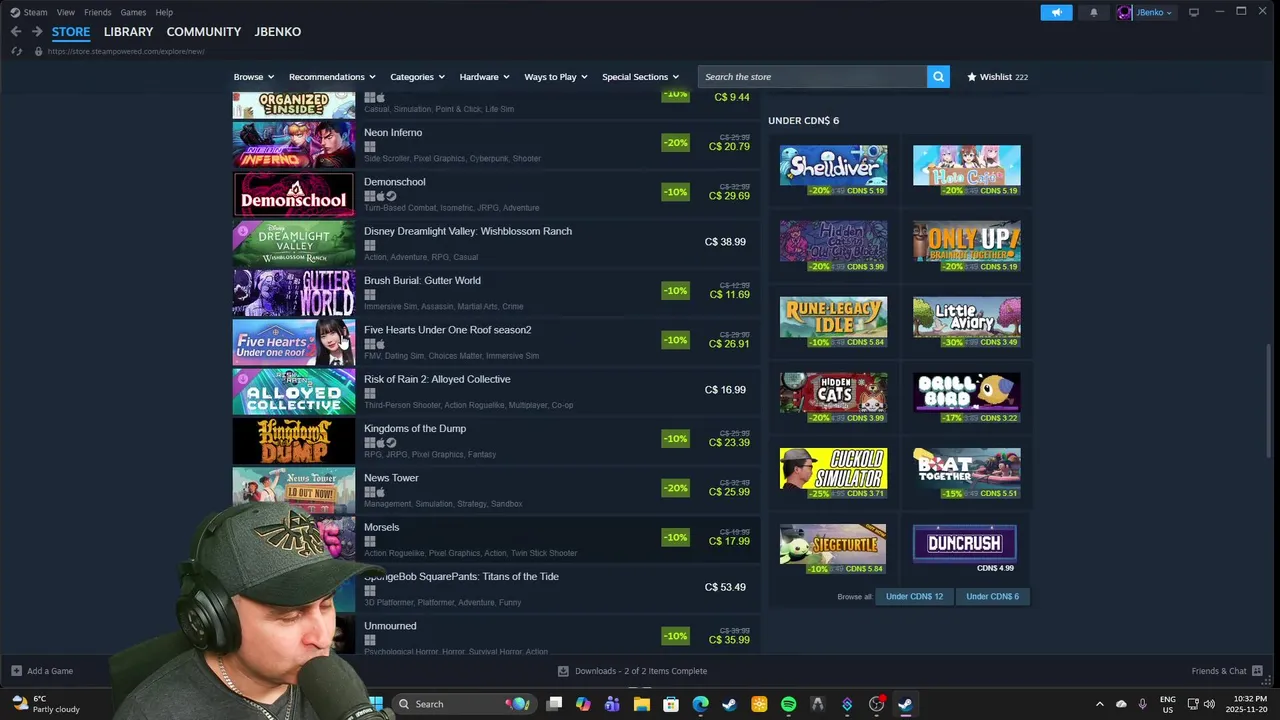Click the News Tower title
The width and height of the screenshot is (1280, 720).
click(391, 478)
